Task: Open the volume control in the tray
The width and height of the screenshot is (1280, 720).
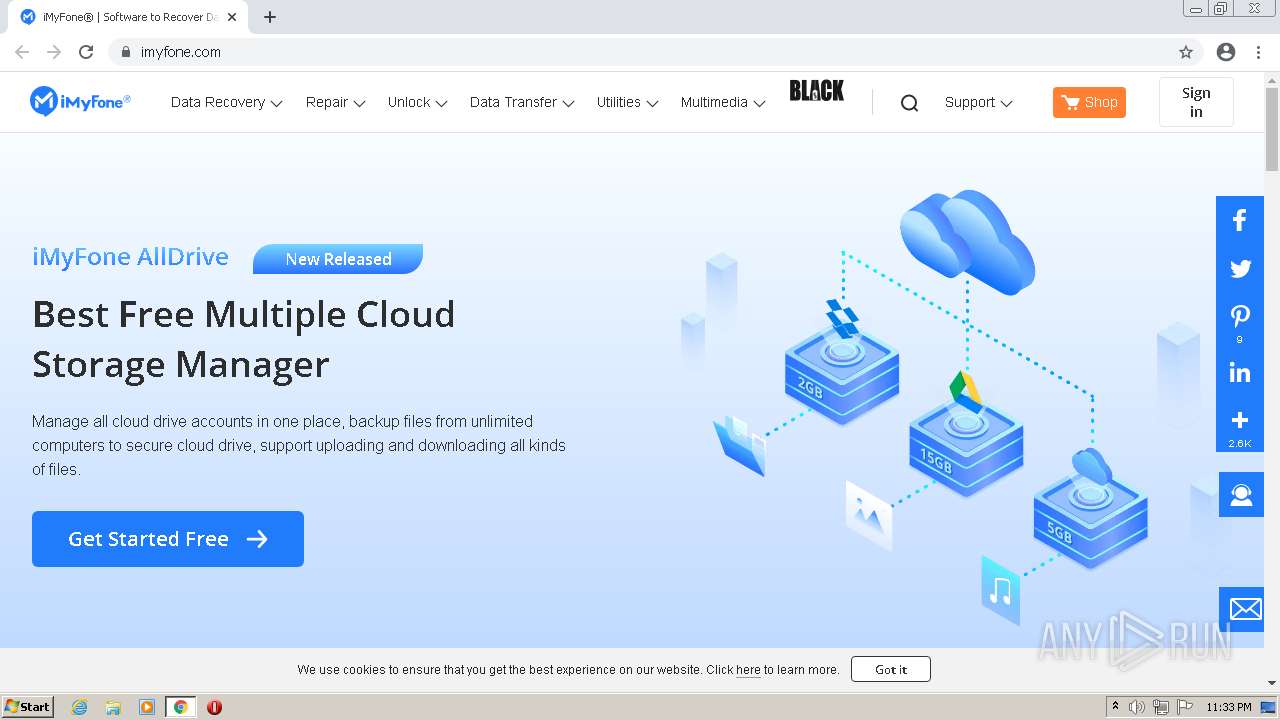Action: [1137, 707]
